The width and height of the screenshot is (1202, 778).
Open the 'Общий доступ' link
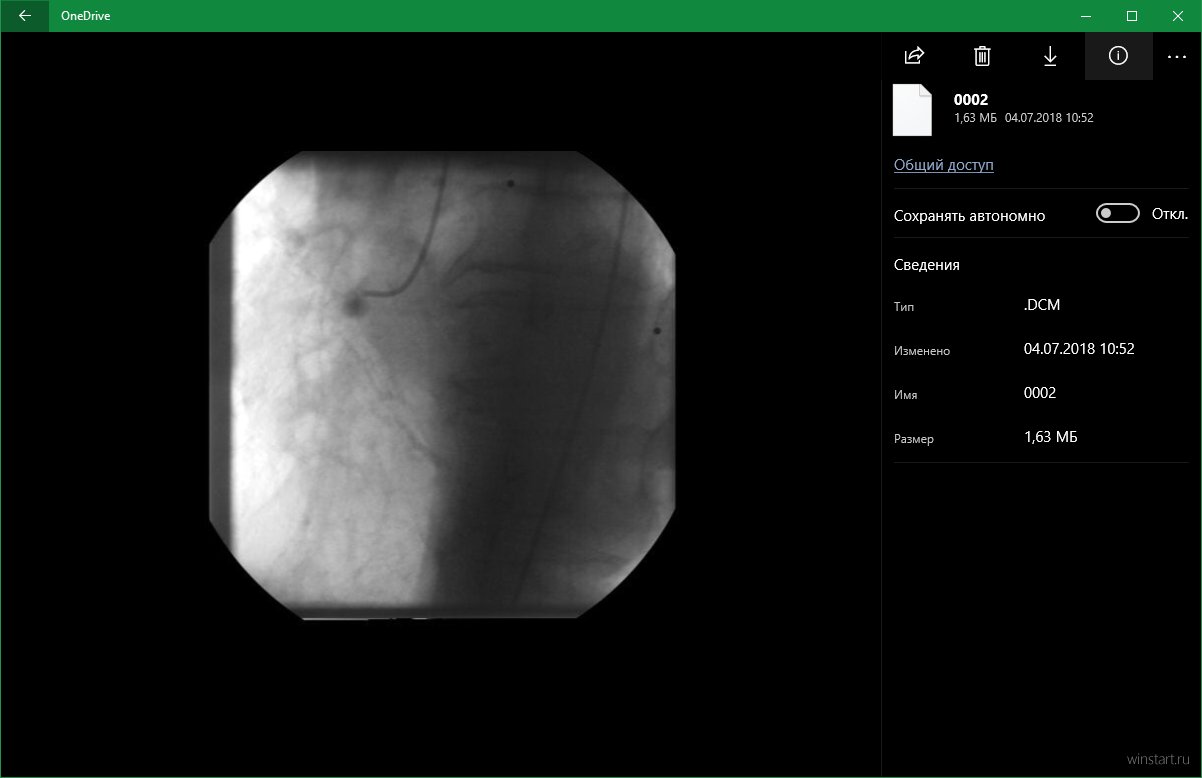(943, 165)
